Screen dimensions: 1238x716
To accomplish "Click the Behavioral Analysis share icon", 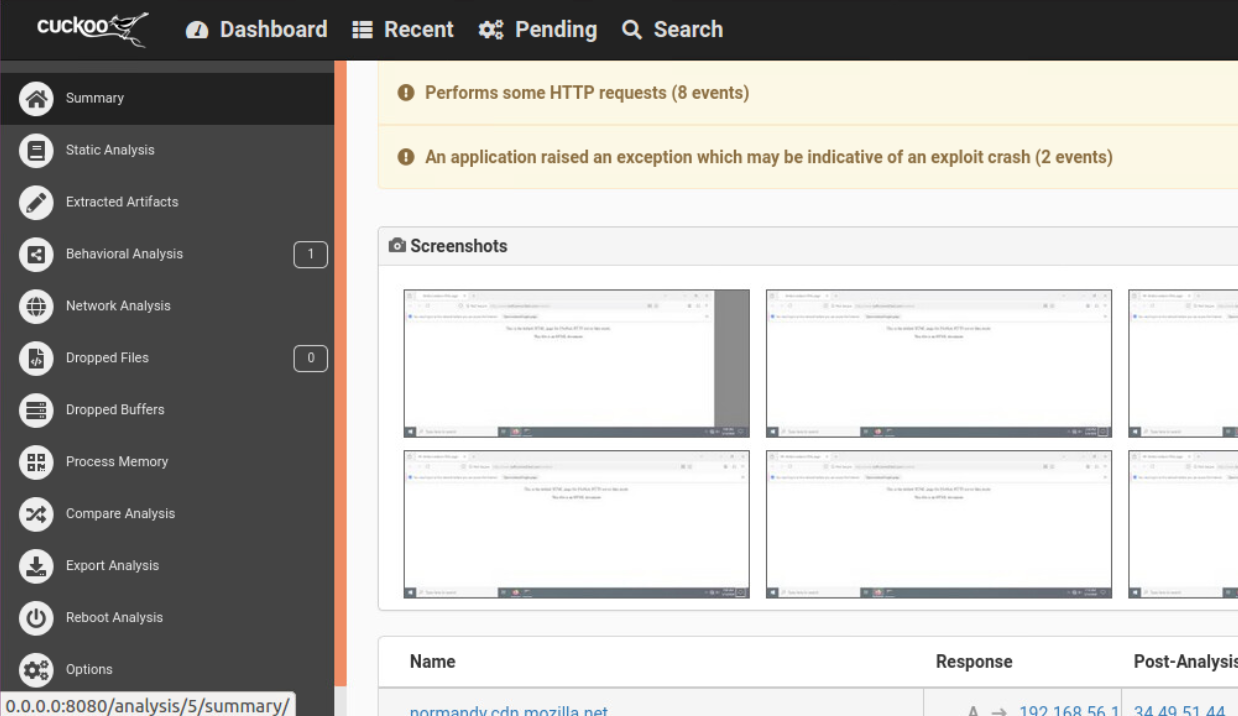I will coord(36,254).
